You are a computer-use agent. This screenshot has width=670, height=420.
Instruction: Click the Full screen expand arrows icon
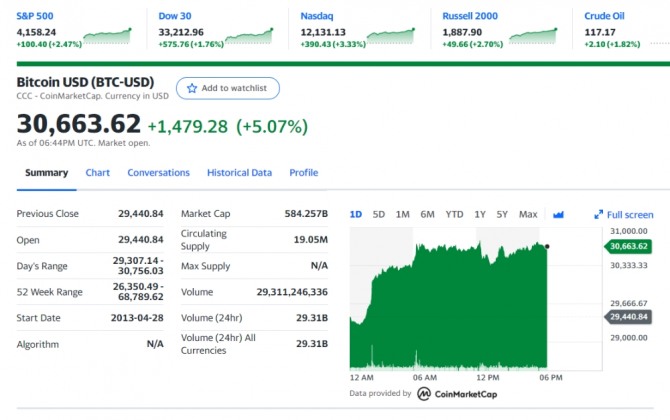coord(599,214)
